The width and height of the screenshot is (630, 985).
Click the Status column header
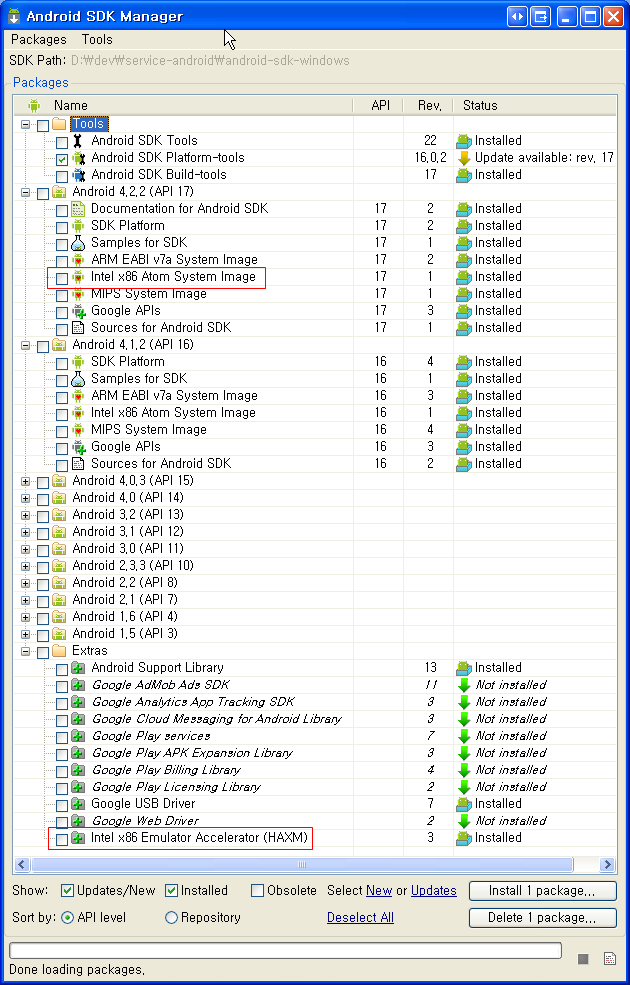(535, 106)
